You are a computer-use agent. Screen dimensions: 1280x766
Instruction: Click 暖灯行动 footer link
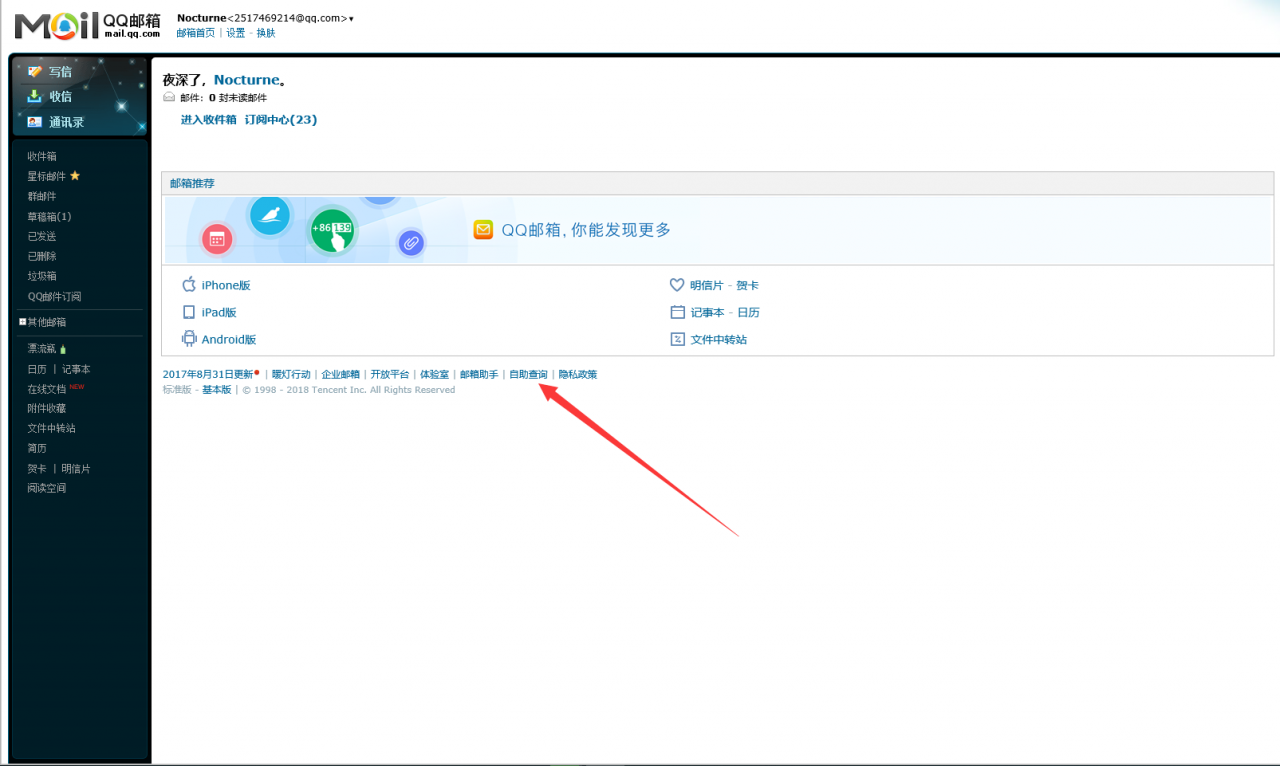[x=291, y=374]
